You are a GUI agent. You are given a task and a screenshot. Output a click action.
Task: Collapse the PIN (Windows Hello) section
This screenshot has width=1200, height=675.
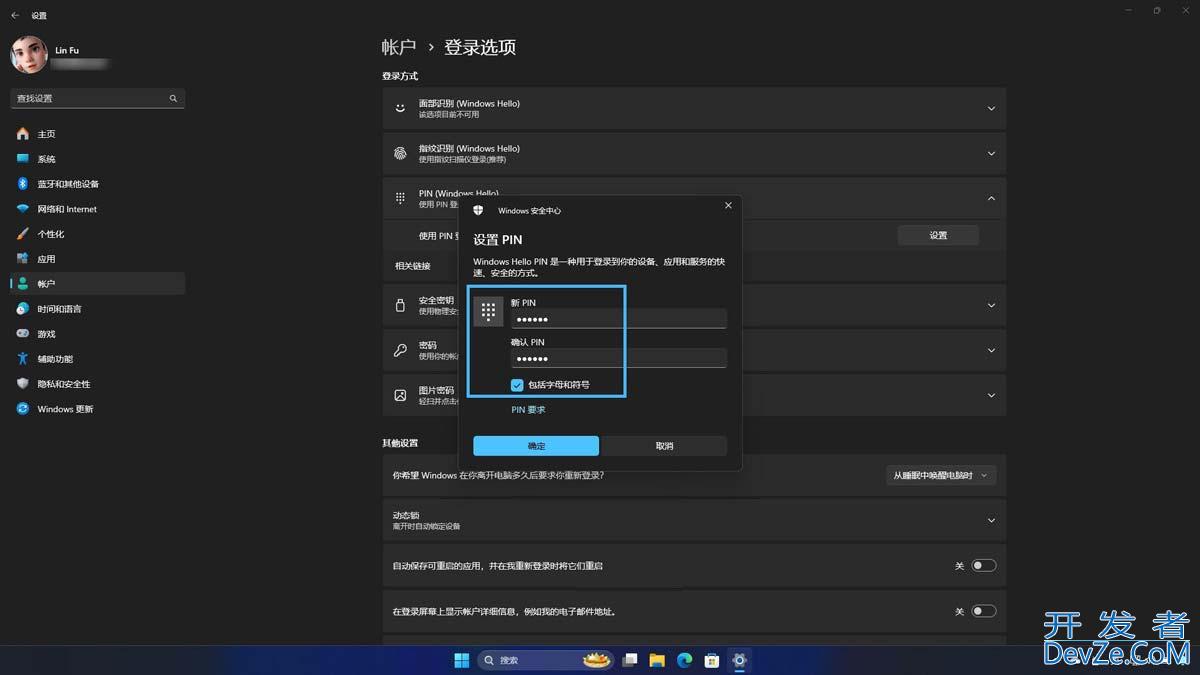click(x=991, y=198)
